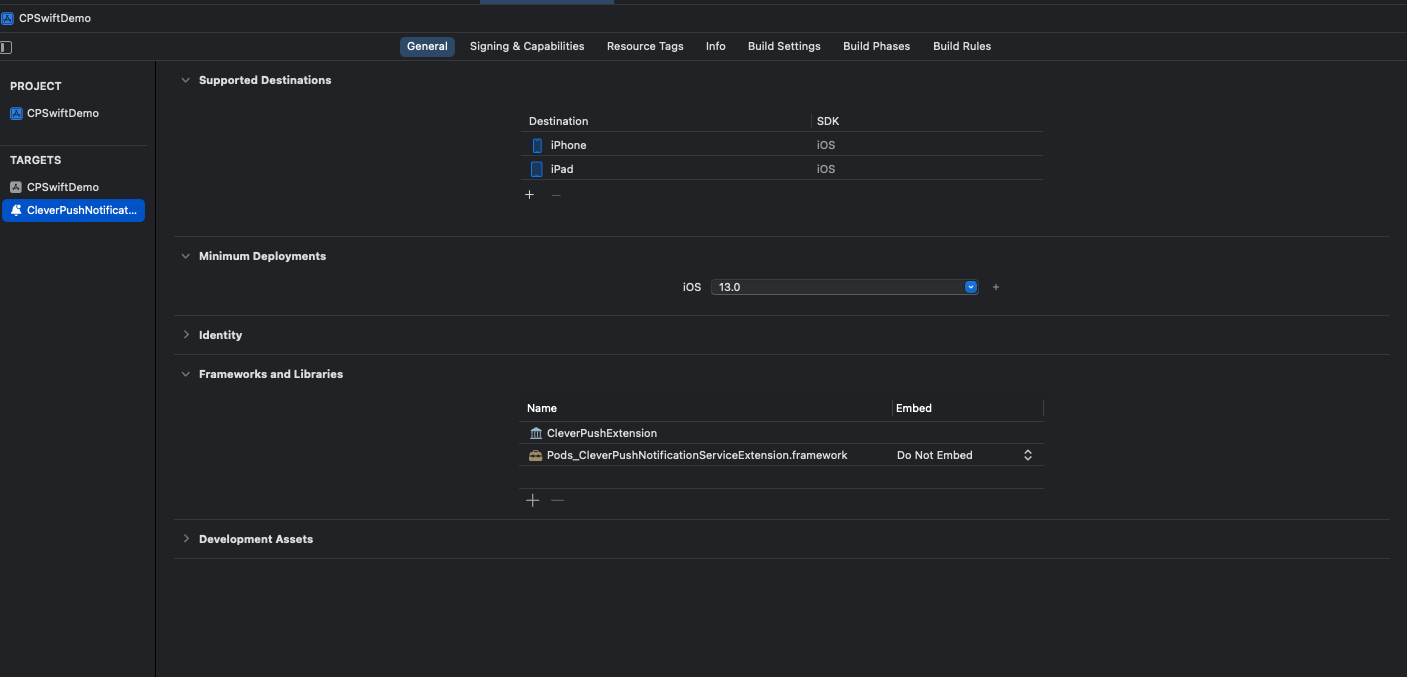Image resolution: width=1407 pixels, height=677 pixels.
Task: Click the Destination column header
Action: [x=558, y=121]
